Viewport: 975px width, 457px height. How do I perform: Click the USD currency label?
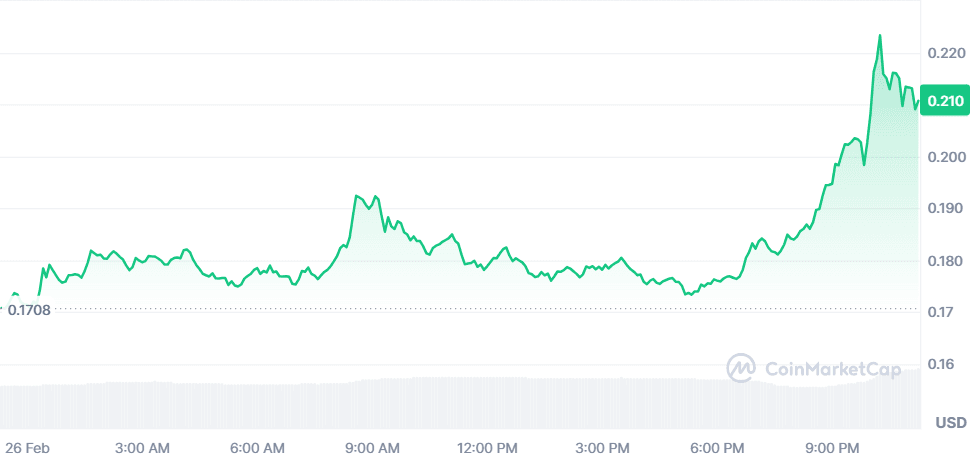(950, 423)
